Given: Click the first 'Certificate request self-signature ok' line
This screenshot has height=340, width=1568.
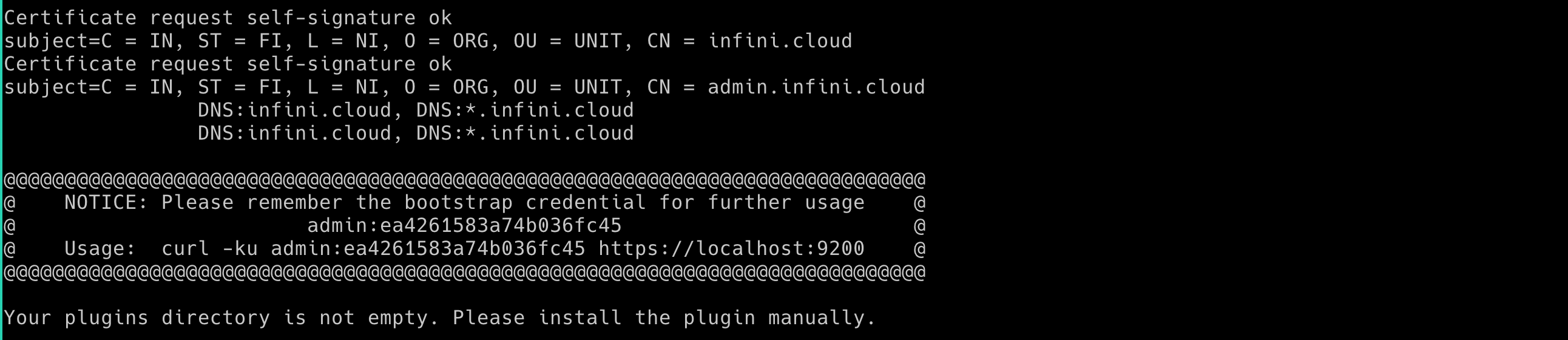Looking at the screenshot, I should click(228, 18).
